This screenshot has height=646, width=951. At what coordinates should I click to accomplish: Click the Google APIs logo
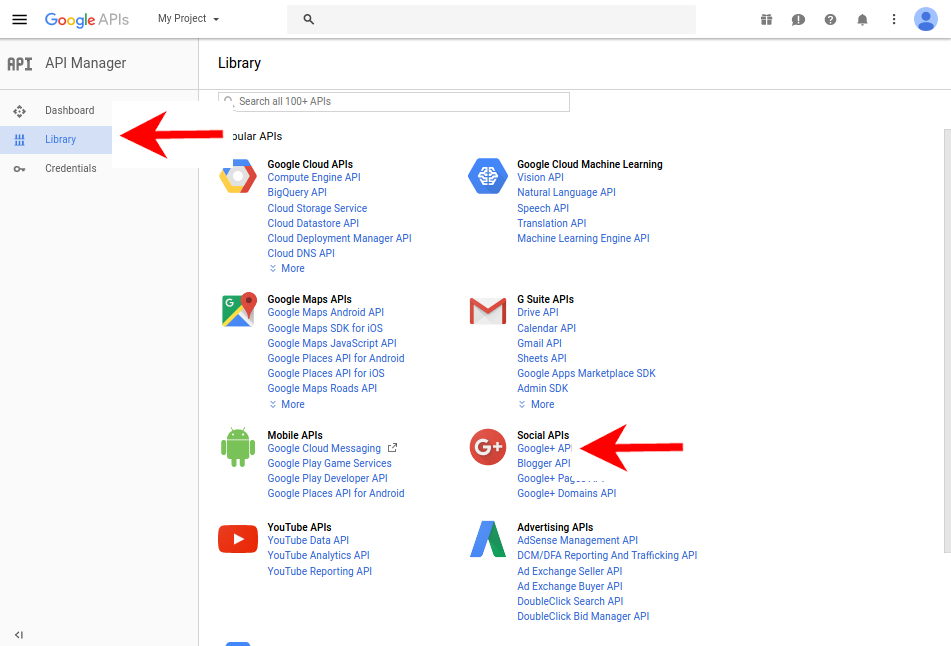[87, 19]
